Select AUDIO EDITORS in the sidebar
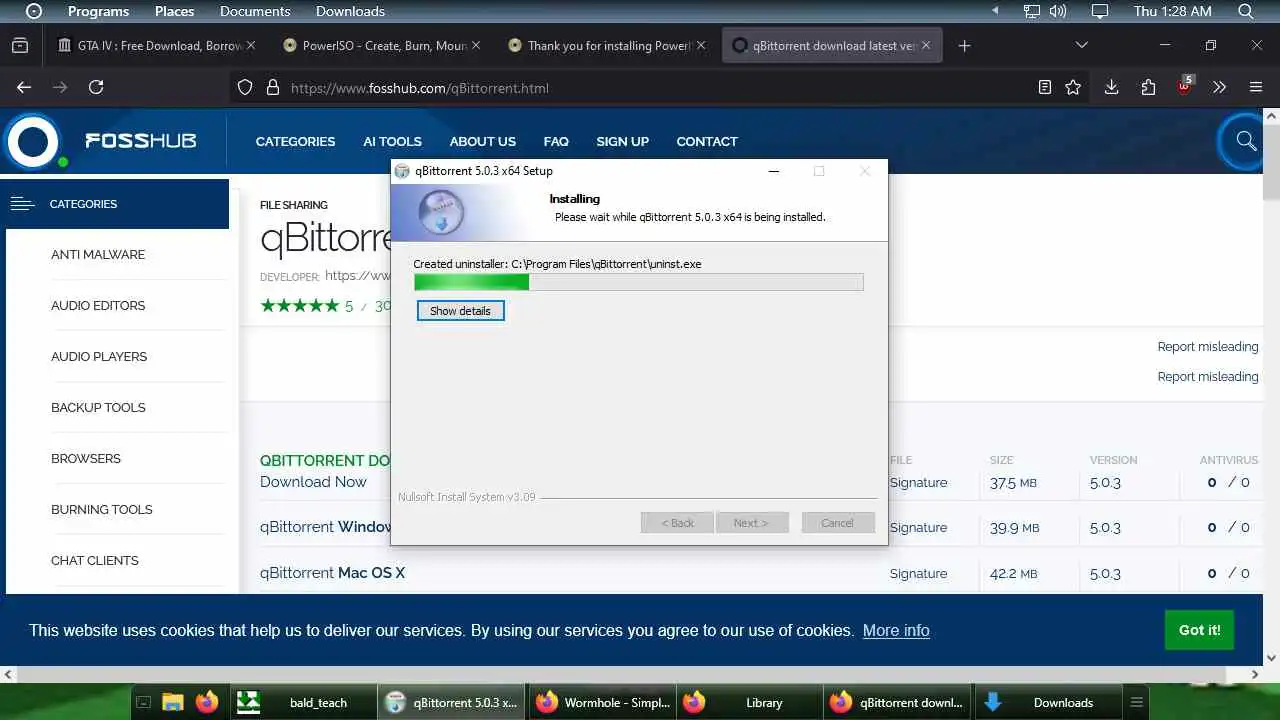 point(98,305)
